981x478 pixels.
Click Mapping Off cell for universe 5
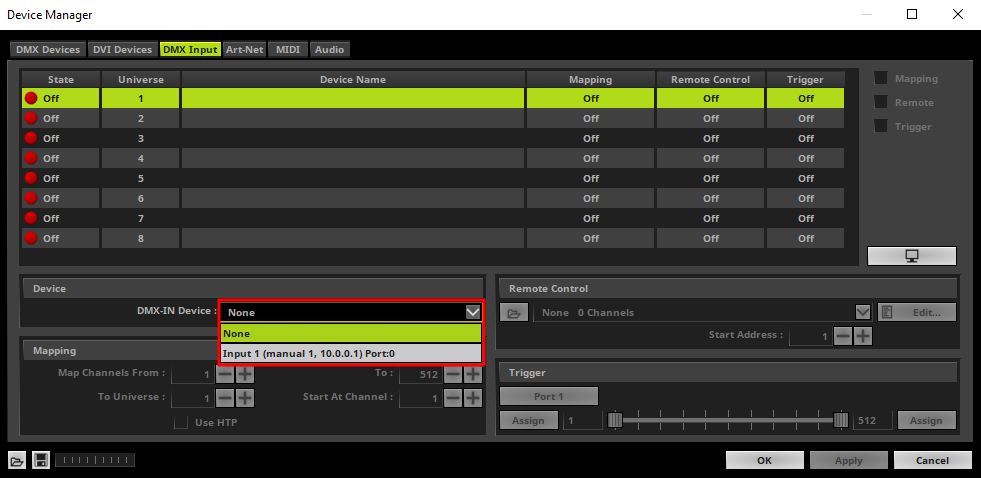(591, 178)
